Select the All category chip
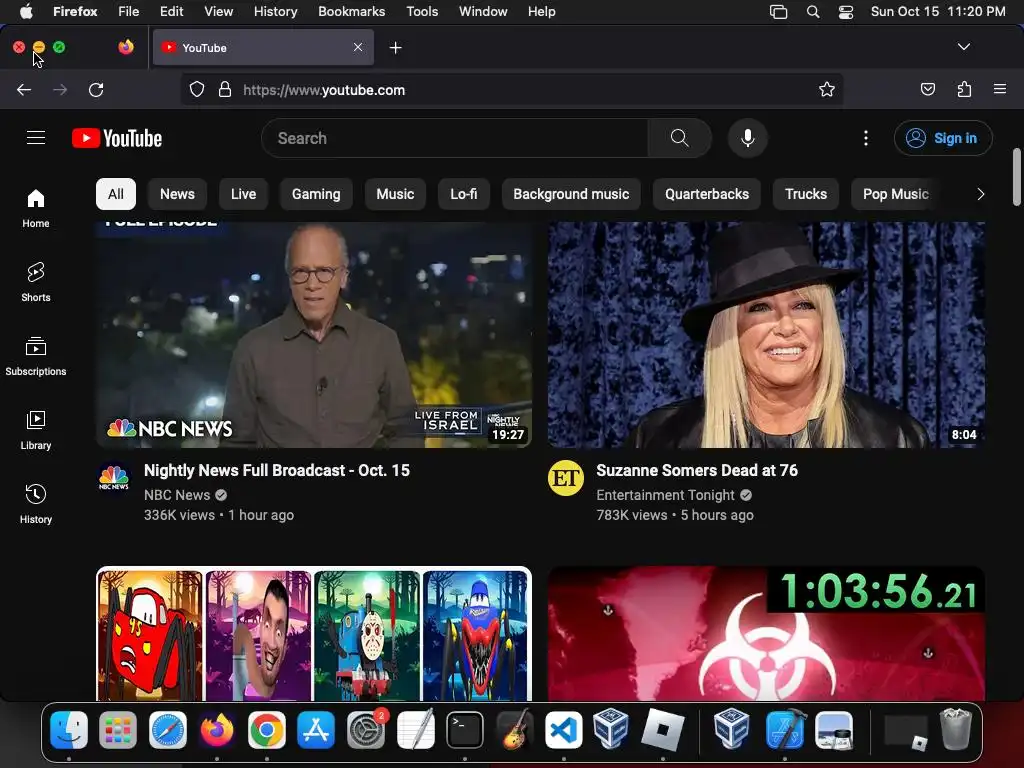 [116, 194]
